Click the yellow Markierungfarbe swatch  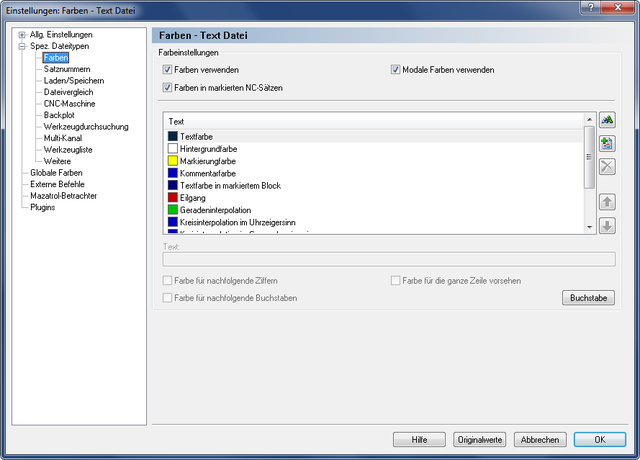click(173, 161)
